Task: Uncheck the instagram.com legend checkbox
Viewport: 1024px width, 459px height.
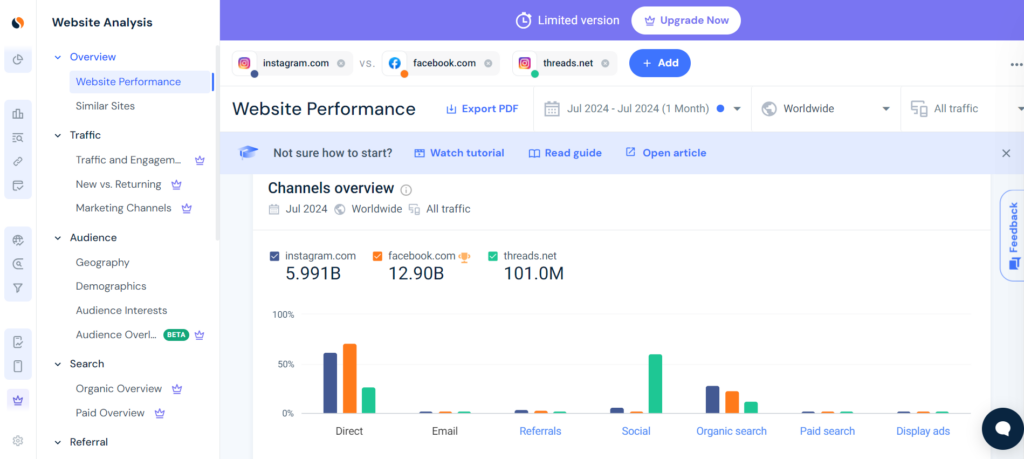Action: pos(274,257)
